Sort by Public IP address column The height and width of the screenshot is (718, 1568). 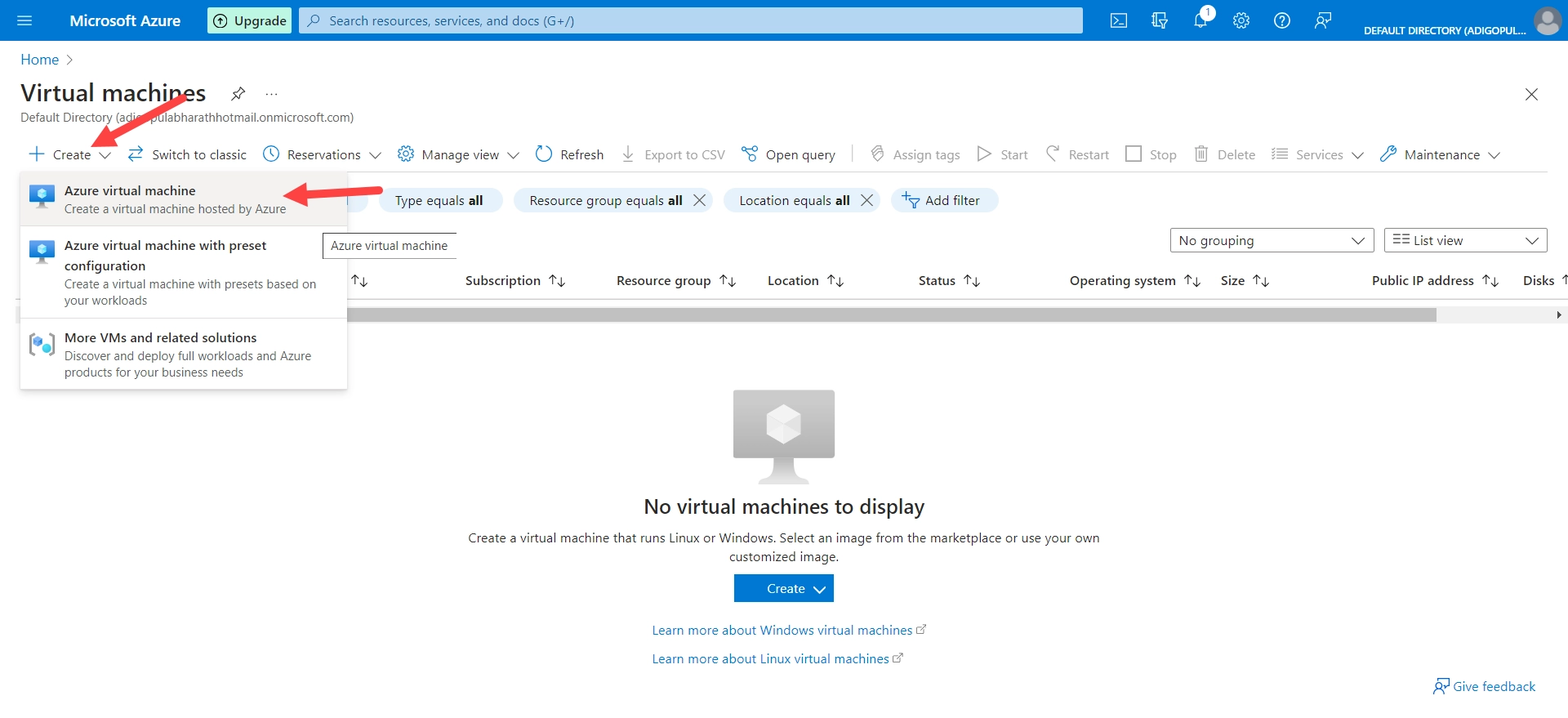point(1435,280)
